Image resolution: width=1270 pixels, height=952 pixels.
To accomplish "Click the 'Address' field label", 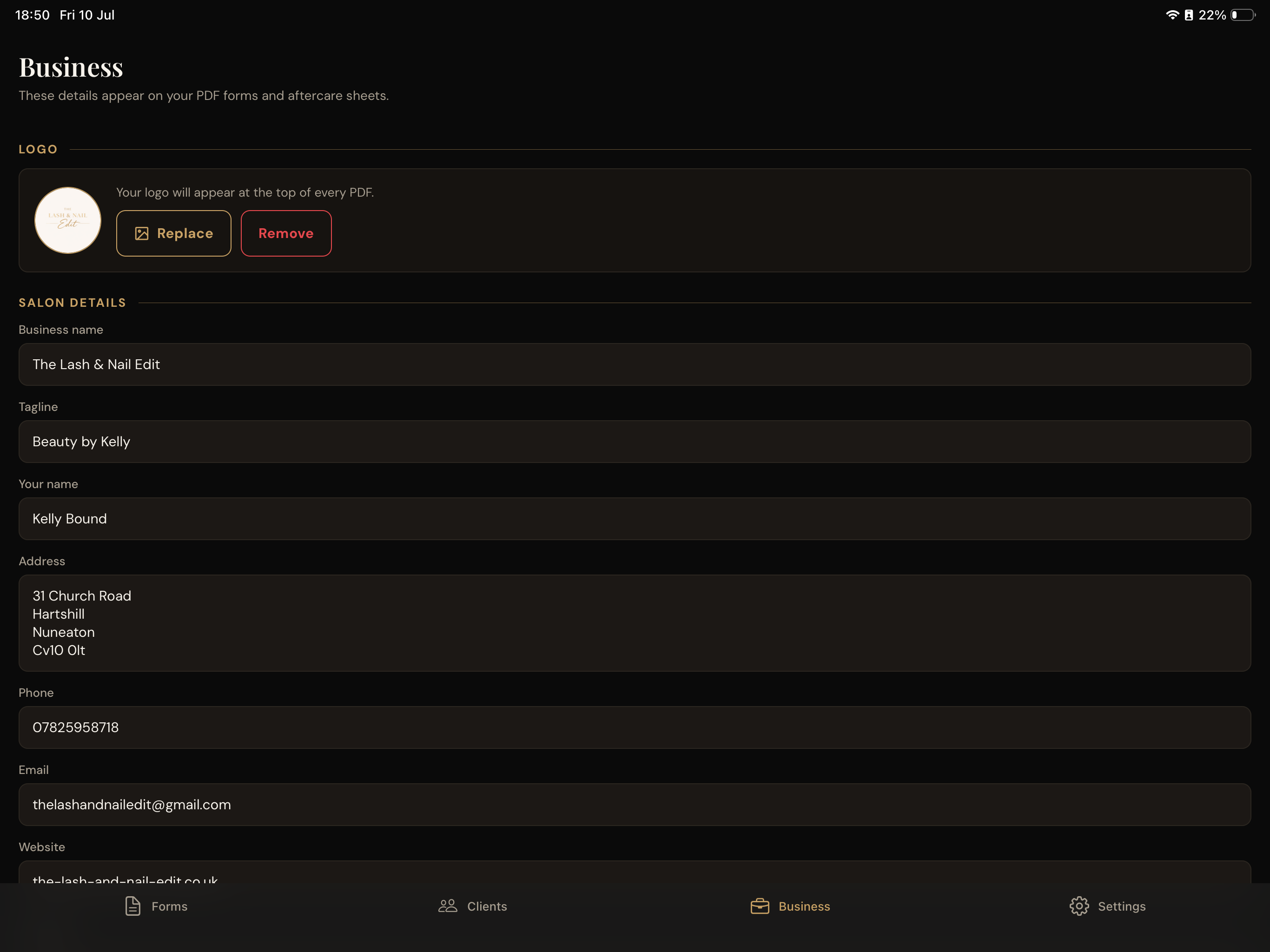I will 42,561.
